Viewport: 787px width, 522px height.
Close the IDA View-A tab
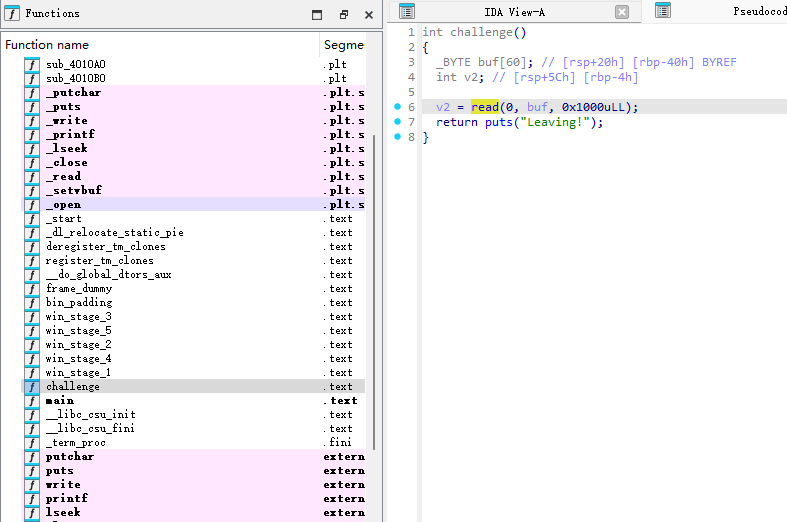point(622,12)
